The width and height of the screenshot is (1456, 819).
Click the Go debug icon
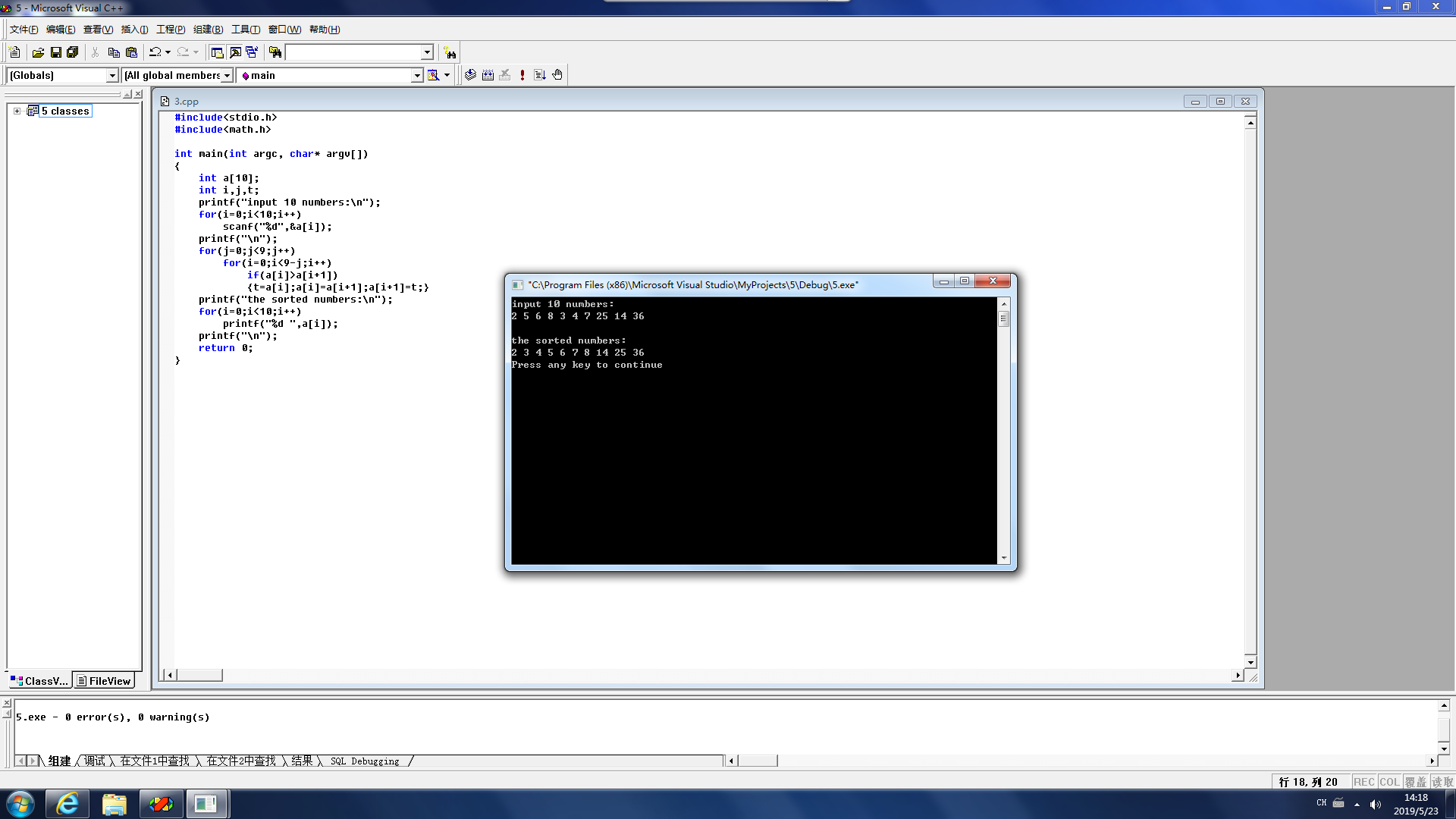coord(540,75)
